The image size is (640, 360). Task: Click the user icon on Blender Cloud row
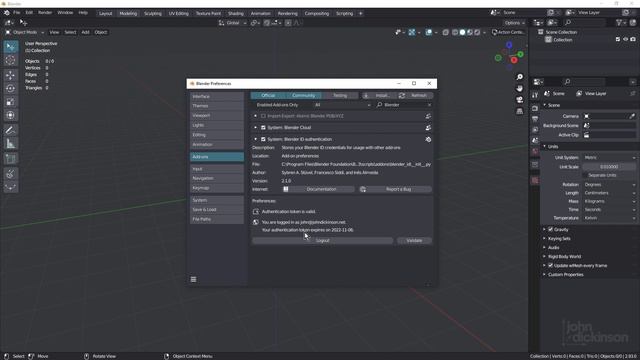[428, 128]
